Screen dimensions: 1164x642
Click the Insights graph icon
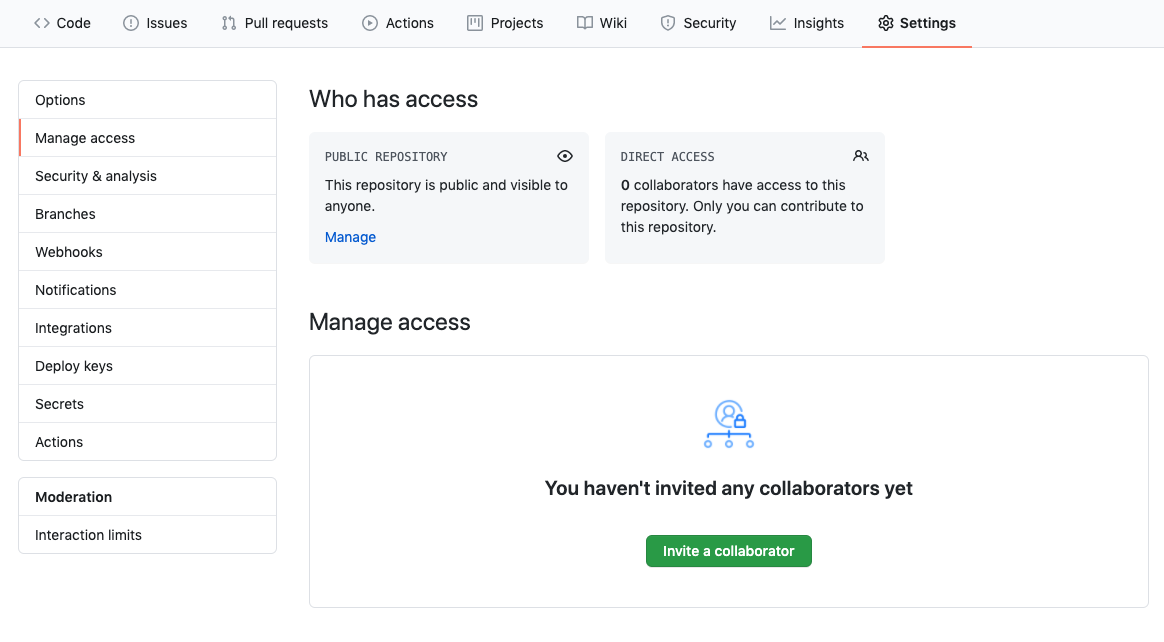[x=778, y=23]
